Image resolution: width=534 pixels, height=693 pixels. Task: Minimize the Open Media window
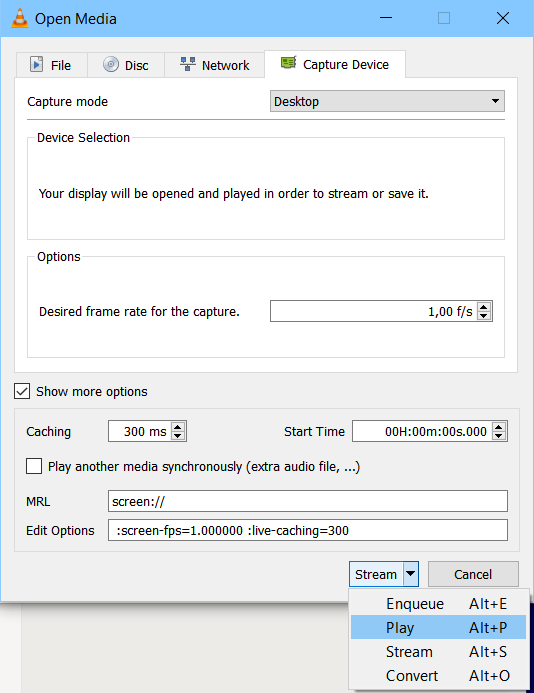pyautogui.click(x=386, y=18)
